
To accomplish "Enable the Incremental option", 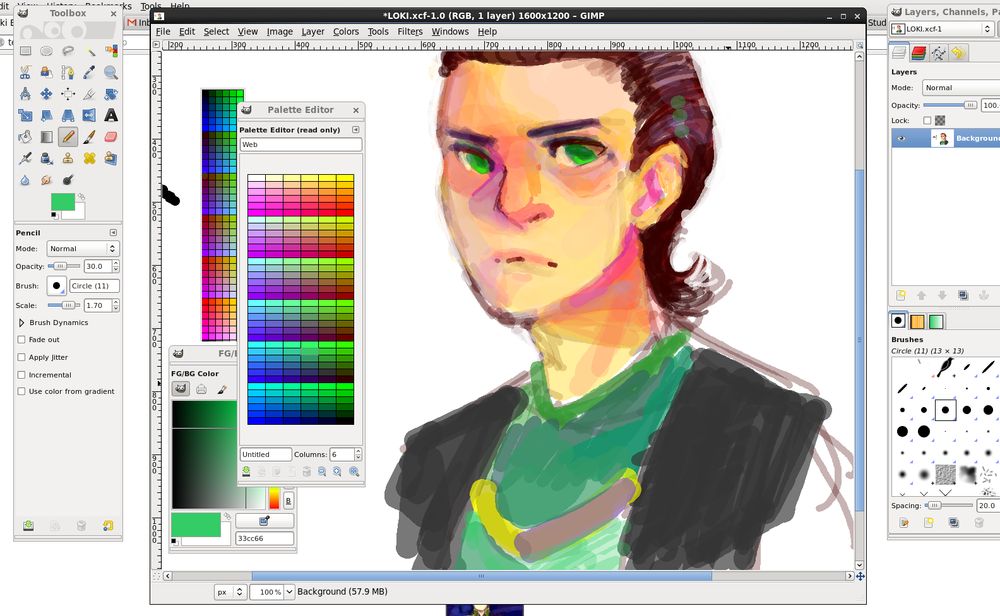I will pos(21,375).
